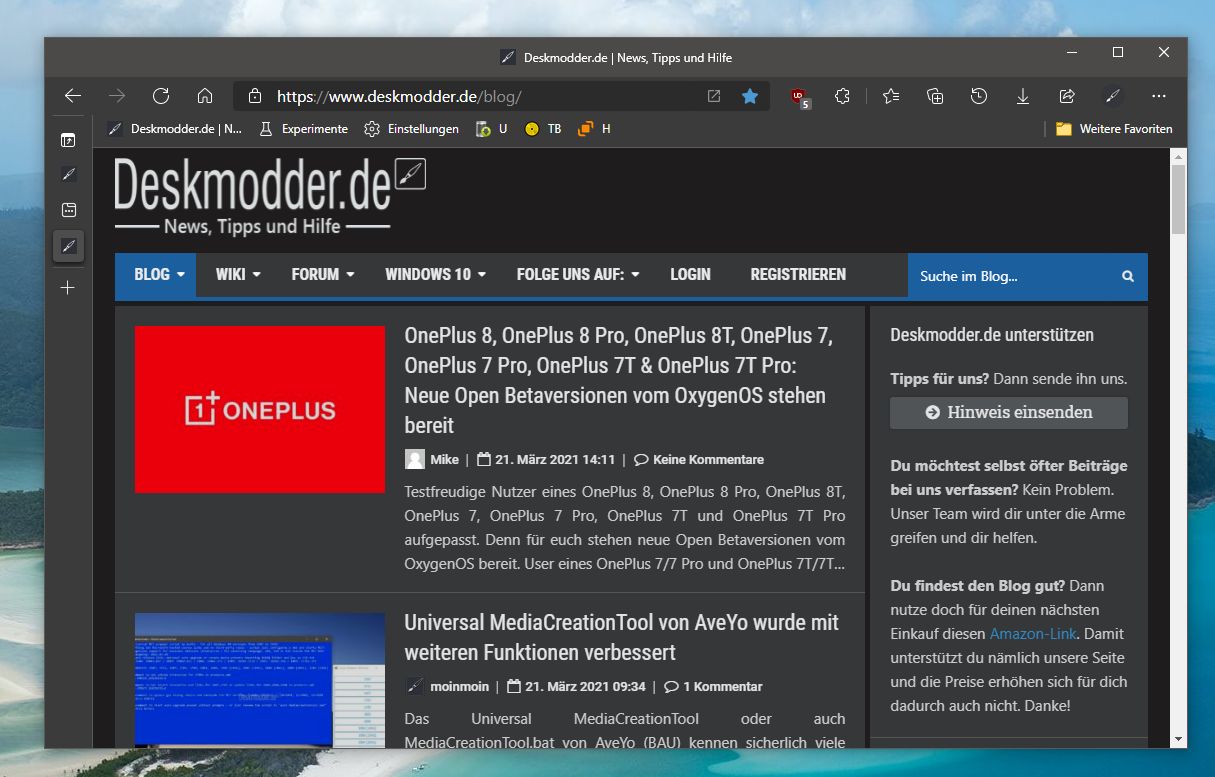Open the Universal MediaCreationTool article headline
The image size is (1215, 777).
pos(621,637)
